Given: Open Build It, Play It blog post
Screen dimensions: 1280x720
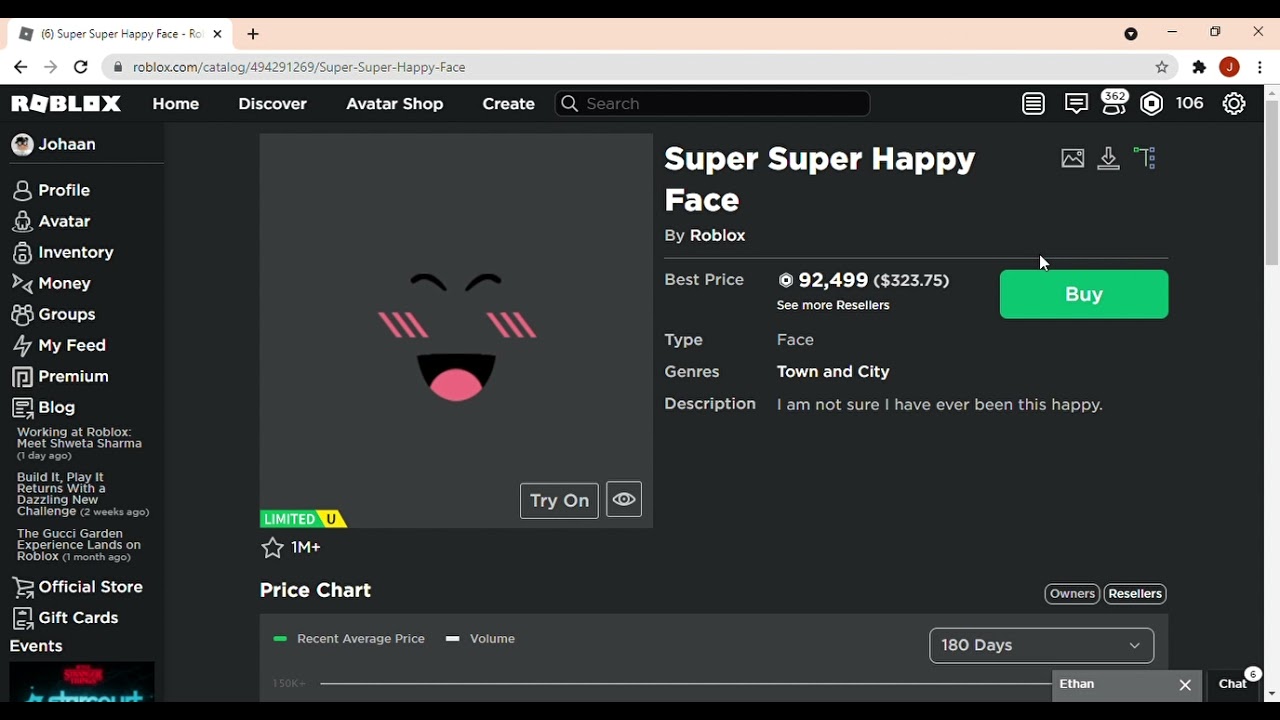Looking at the screenshot, I should click(83, 494).
